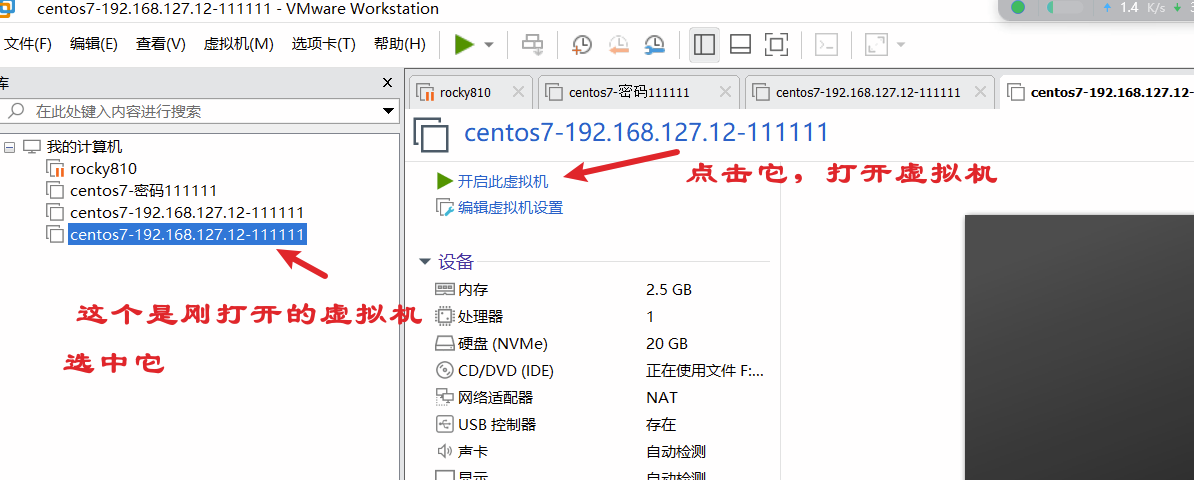1194x480 pixels.
Task: Open the 文件(F) menu
Action: 27,44
